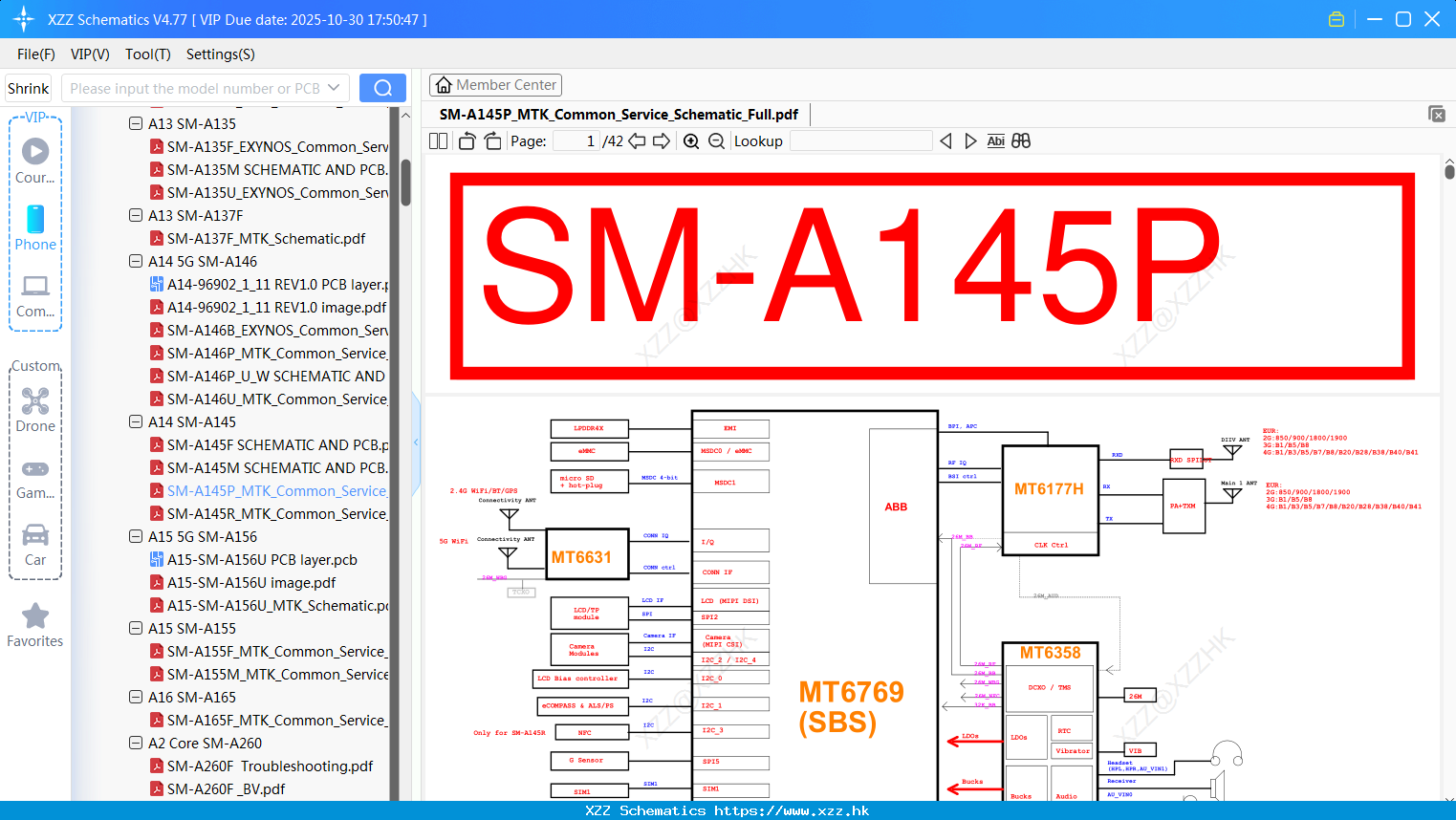1456x820 pixels.
Task: Collapse the A14 SM-A145 tree node
Action: pyautogui.click(x=135, y=421)
